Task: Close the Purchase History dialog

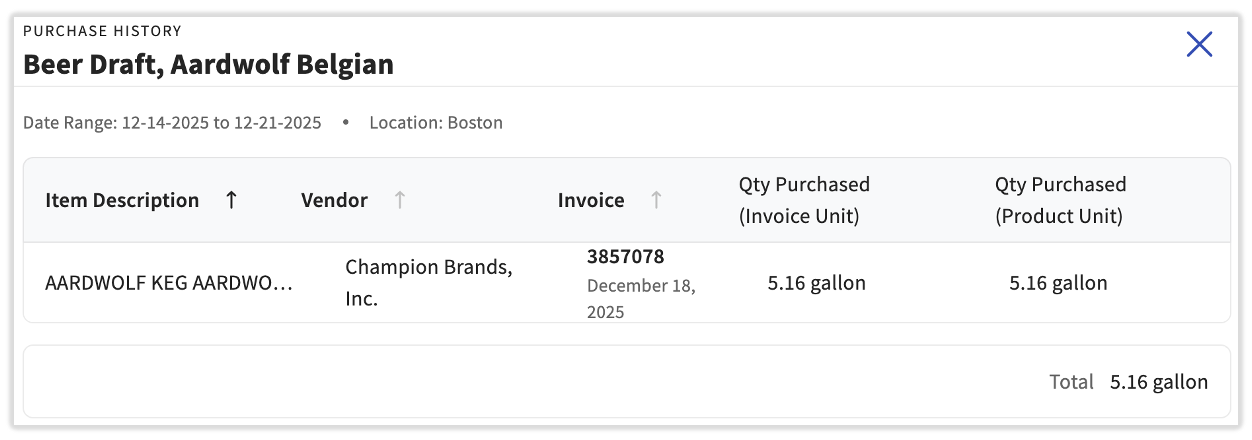Action: [x=1199, y=44]
